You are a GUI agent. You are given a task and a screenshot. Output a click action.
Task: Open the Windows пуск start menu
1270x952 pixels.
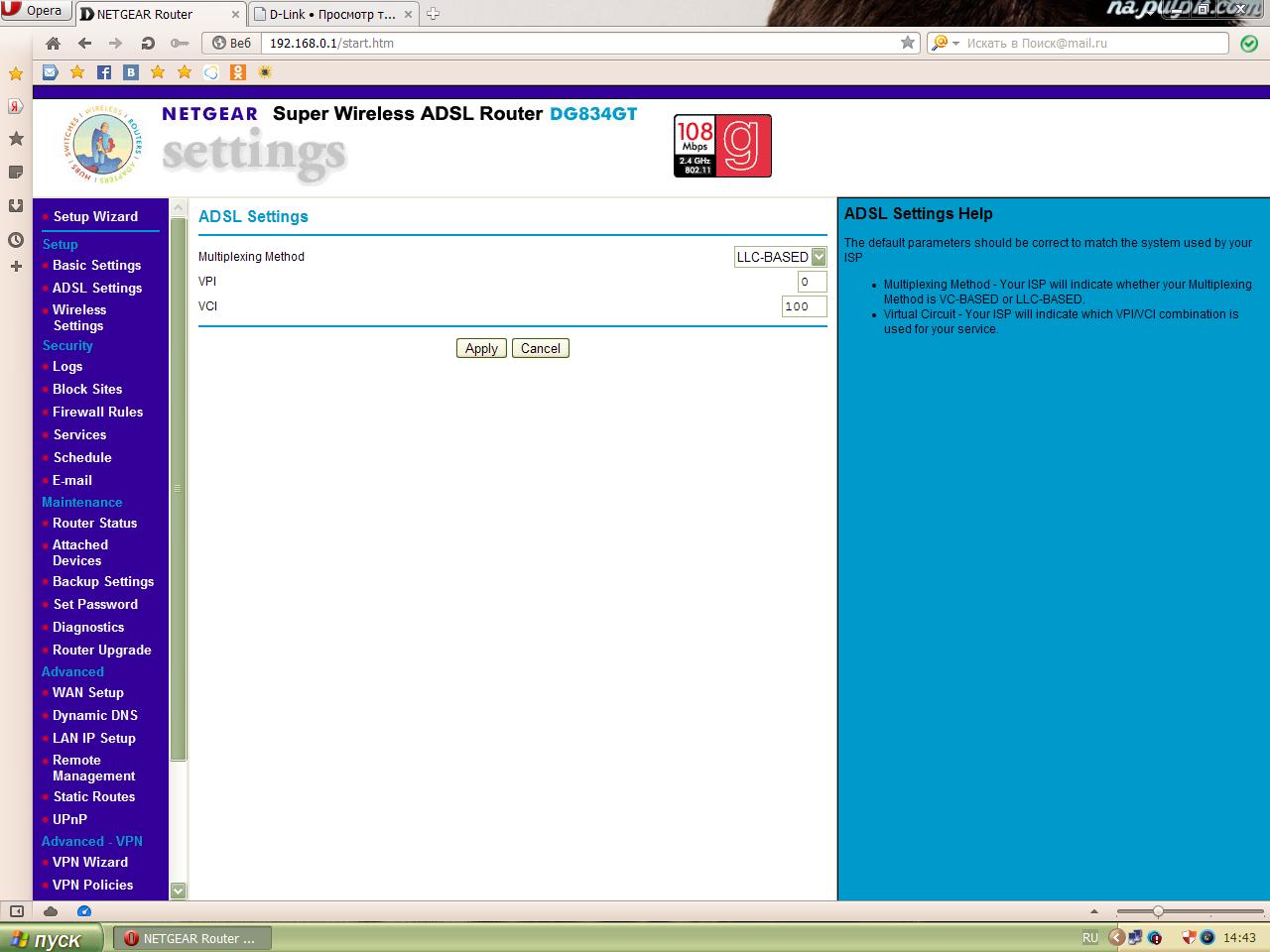pyautogui.click(x=51, y=938)
